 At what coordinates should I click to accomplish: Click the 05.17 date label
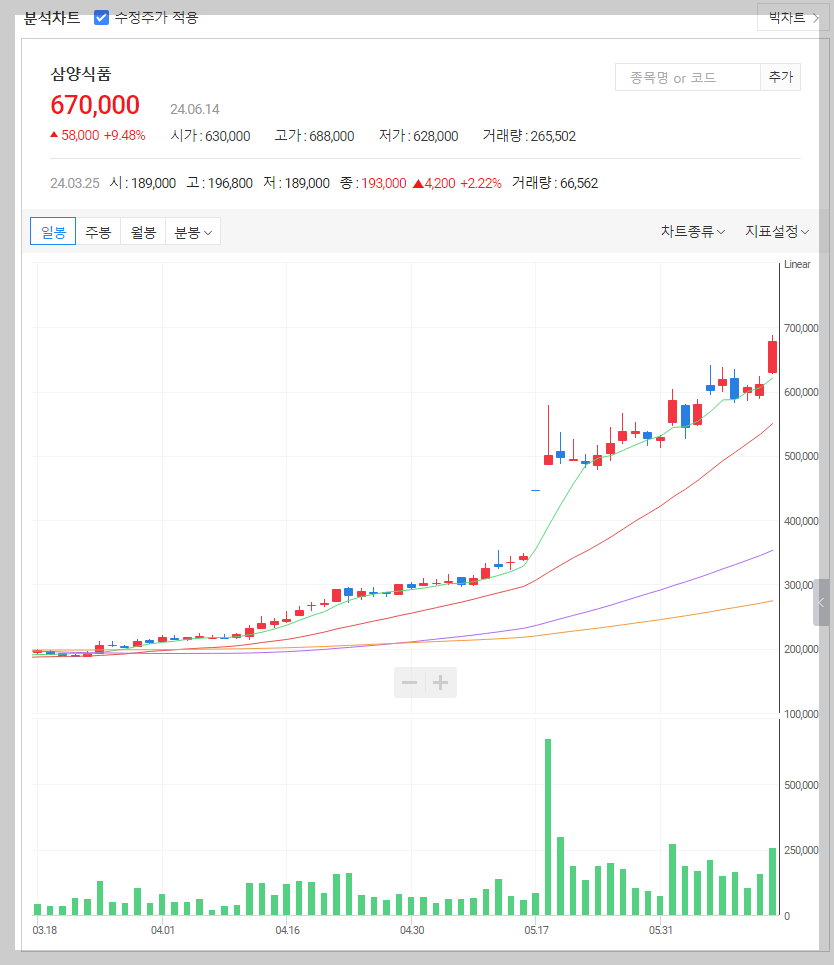pyautogui.click(x=536, y=930)
